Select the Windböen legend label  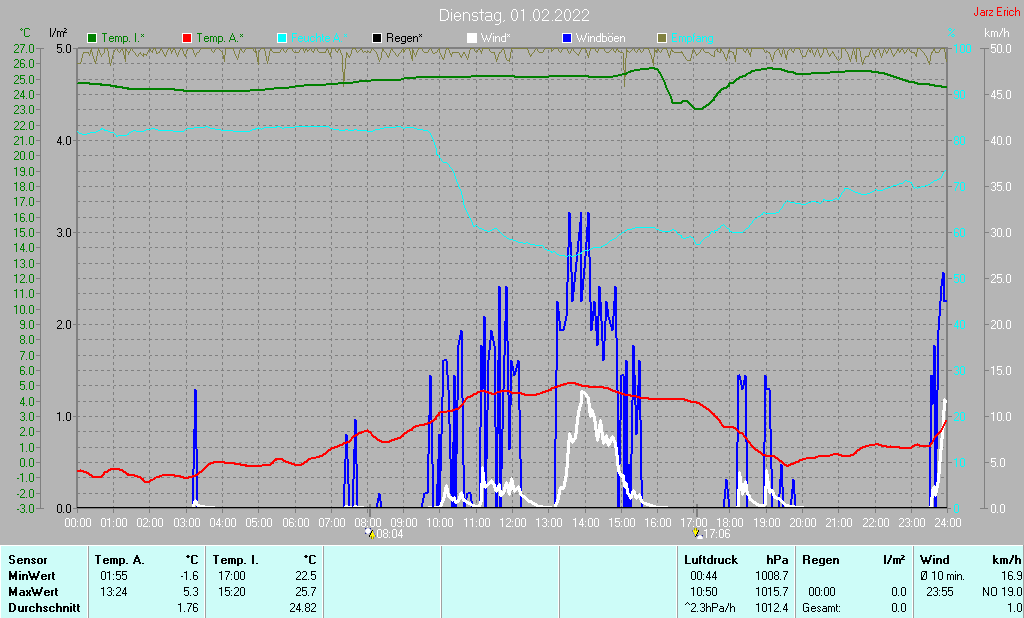(x=600, y=38)
